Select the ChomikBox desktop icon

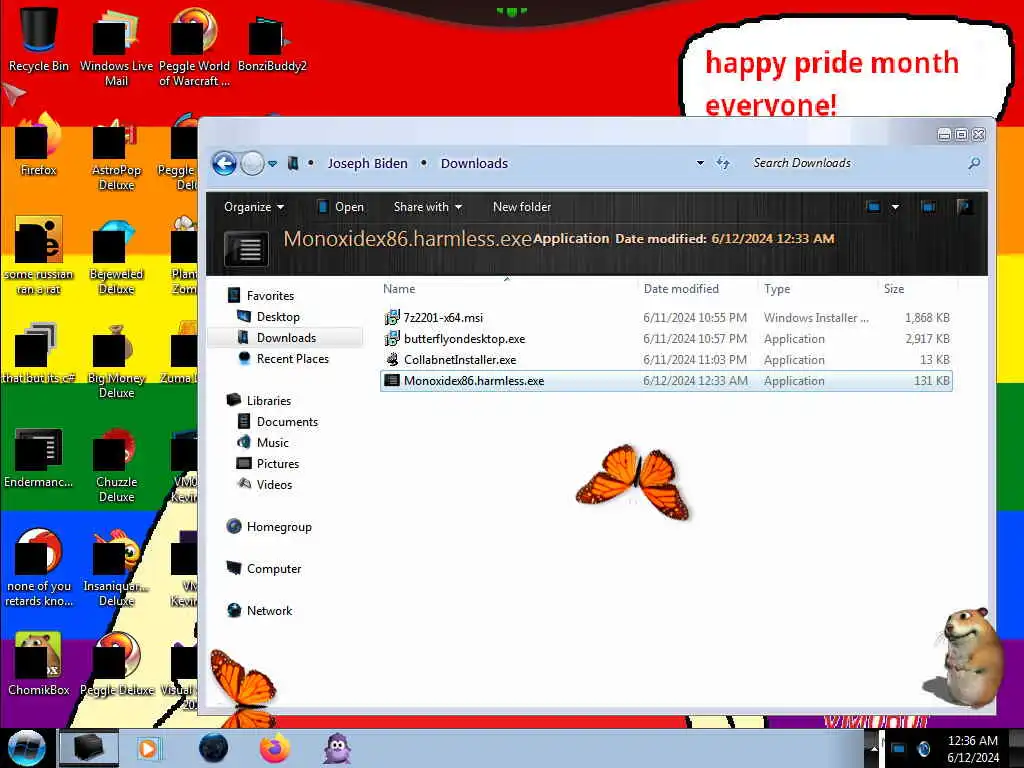[39, 664]
